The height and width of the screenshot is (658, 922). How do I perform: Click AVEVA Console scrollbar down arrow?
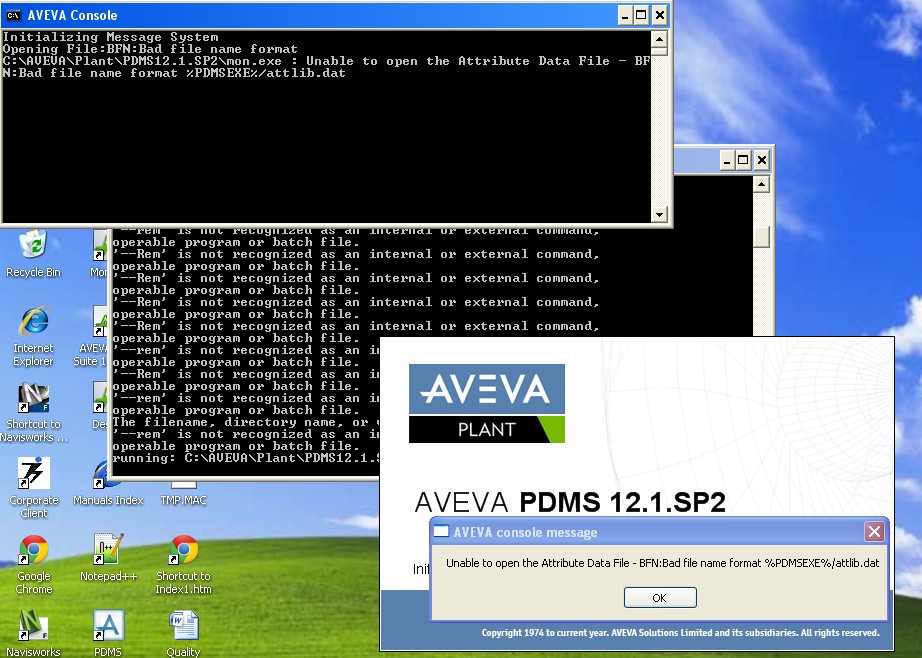pyautogui.click(x=659, y=214)
